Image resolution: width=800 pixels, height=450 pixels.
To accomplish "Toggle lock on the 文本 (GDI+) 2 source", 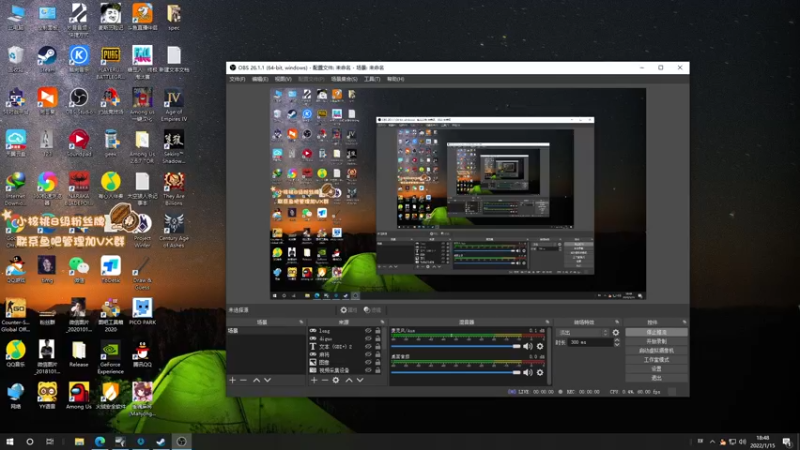I will tap(378, 346).
